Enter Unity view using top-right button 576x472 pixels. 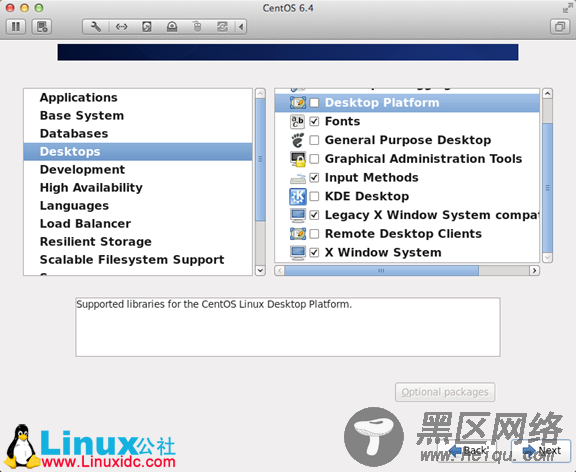(560, 27)
